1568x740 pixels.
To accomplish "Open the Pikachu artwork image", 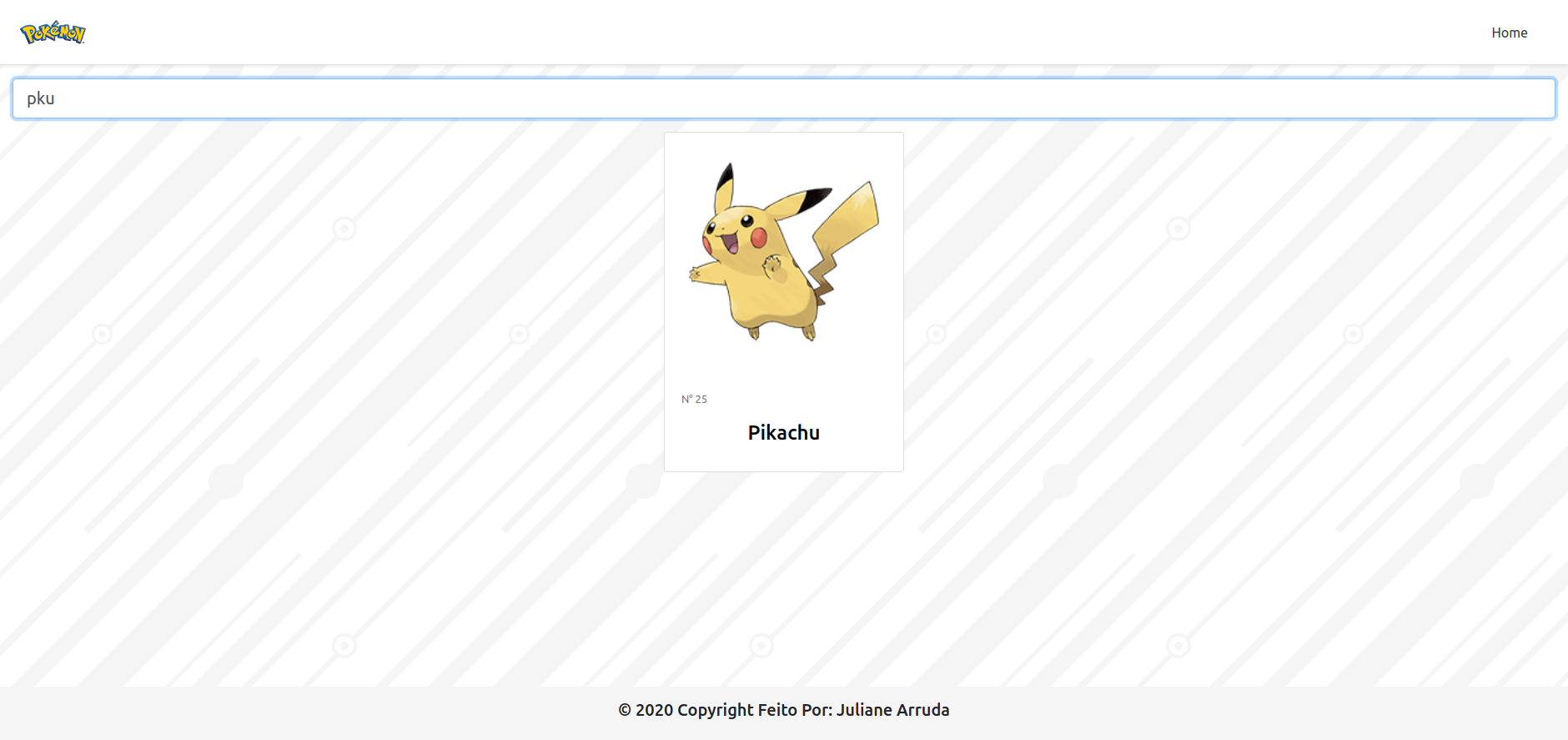I will (784, 251).
